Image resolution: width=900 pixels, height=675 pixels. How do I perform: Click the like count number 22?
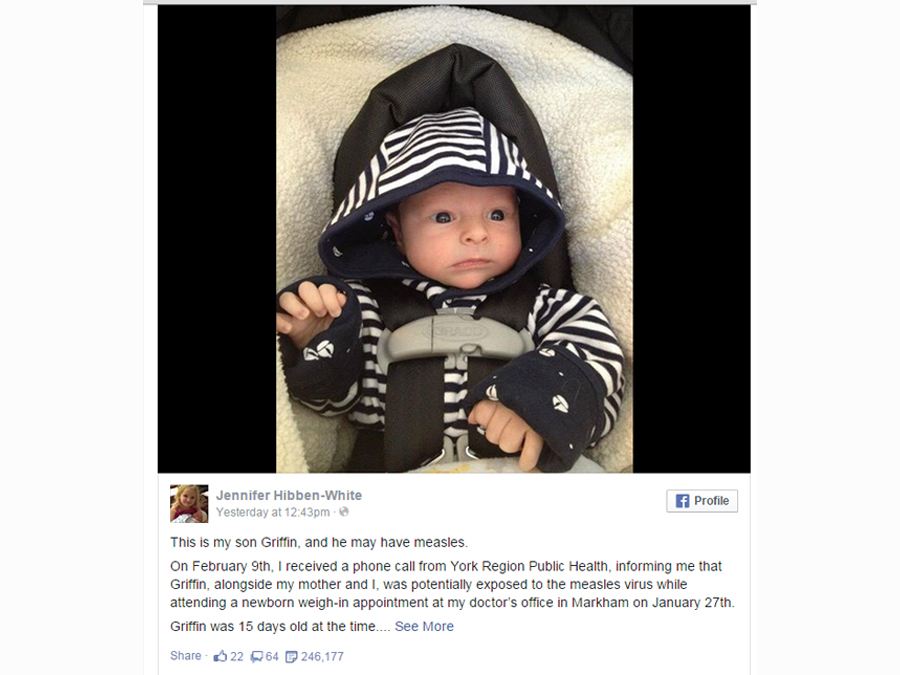coord(236,656)
